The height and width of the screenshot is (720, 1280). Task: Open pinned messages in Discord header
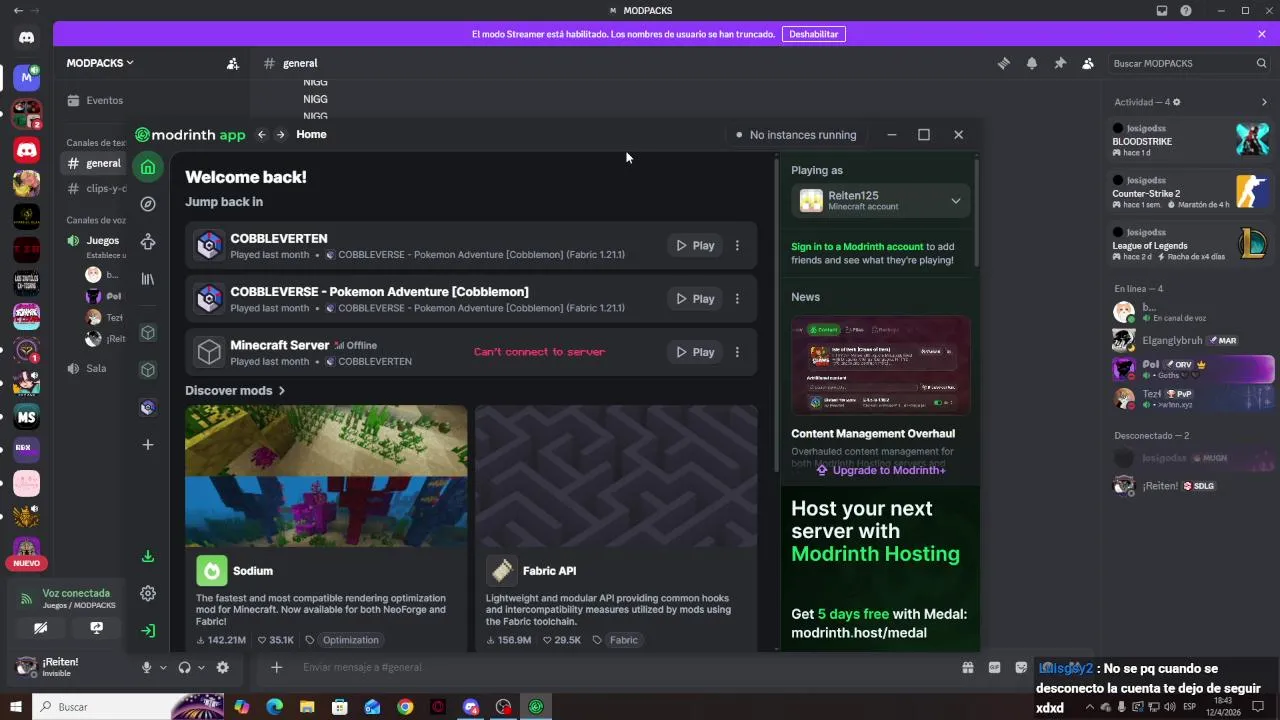(1060, 63)
